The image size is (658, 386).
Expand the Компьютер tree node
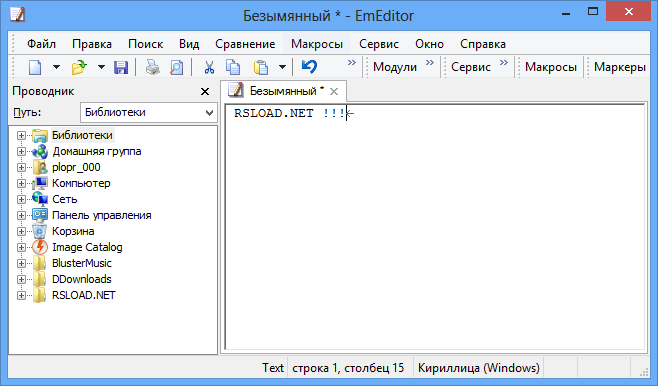pyautogui.click(x=21, y=183)
